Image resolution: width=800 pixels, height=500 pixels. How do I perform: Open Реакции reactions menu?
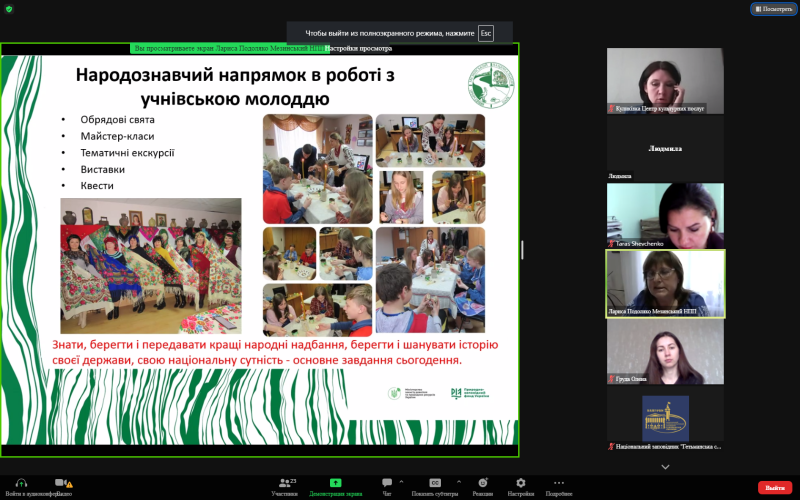483,484
